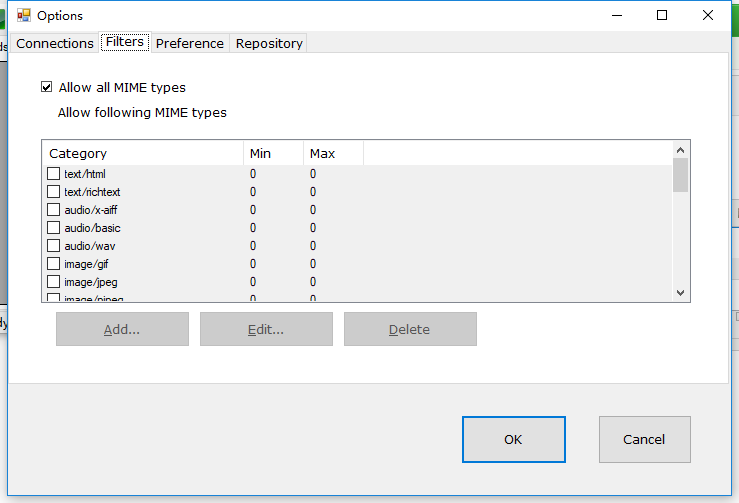Click the Min column header
The image size is (739, 503).
pyautogui.click(x=273, y=154)
